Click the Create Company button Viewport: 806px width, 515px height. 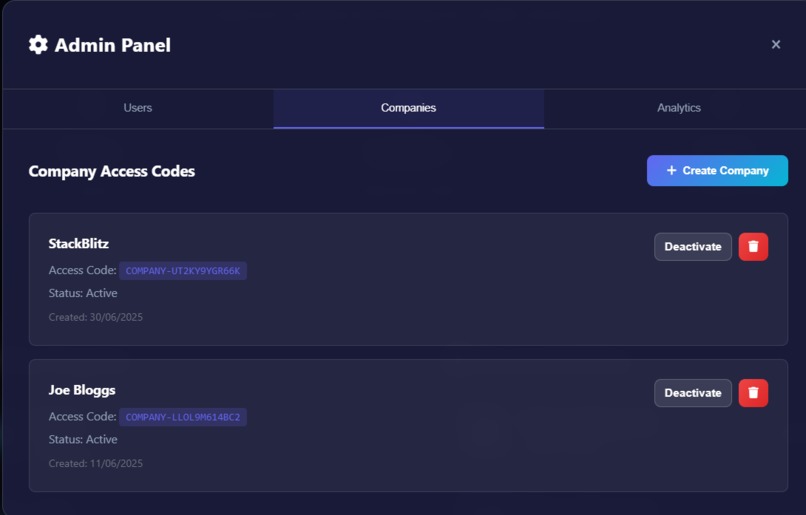tap(717, 171)
